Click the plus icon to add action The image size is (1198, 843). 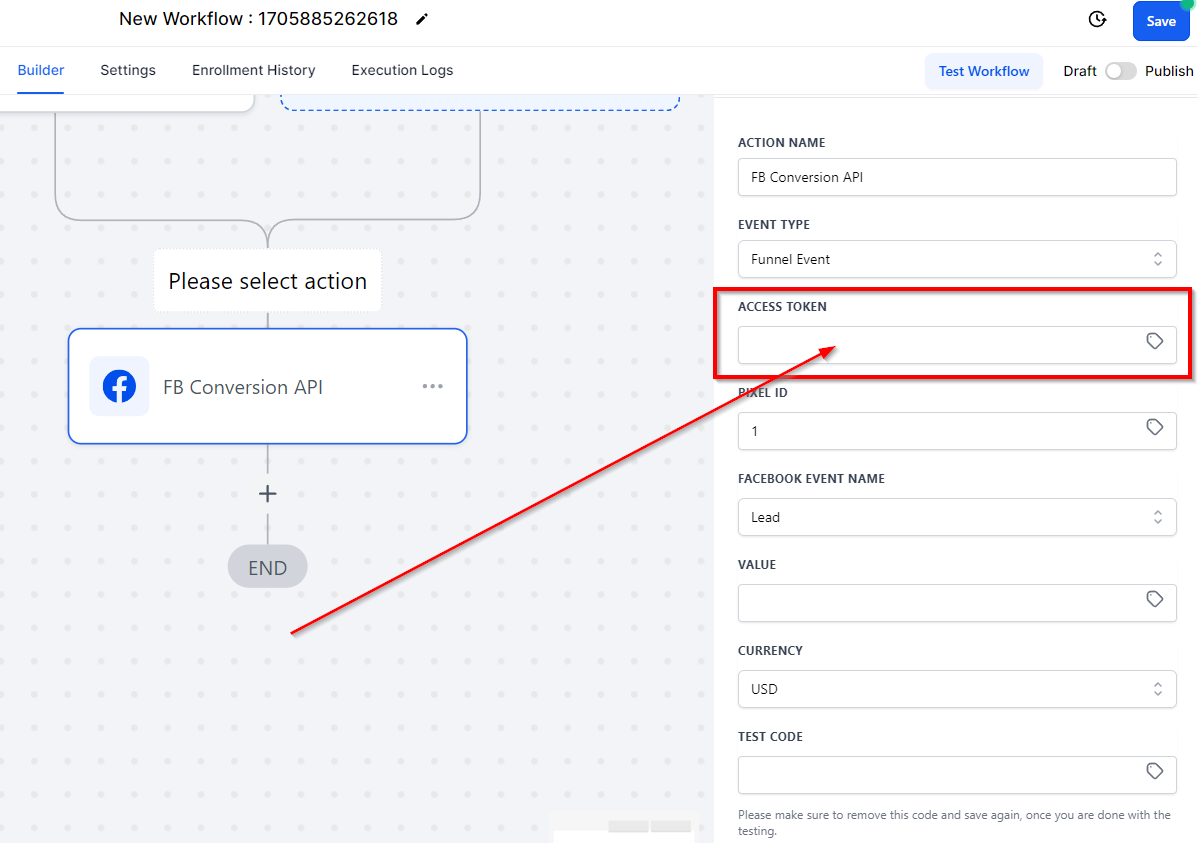pos(267,493)
